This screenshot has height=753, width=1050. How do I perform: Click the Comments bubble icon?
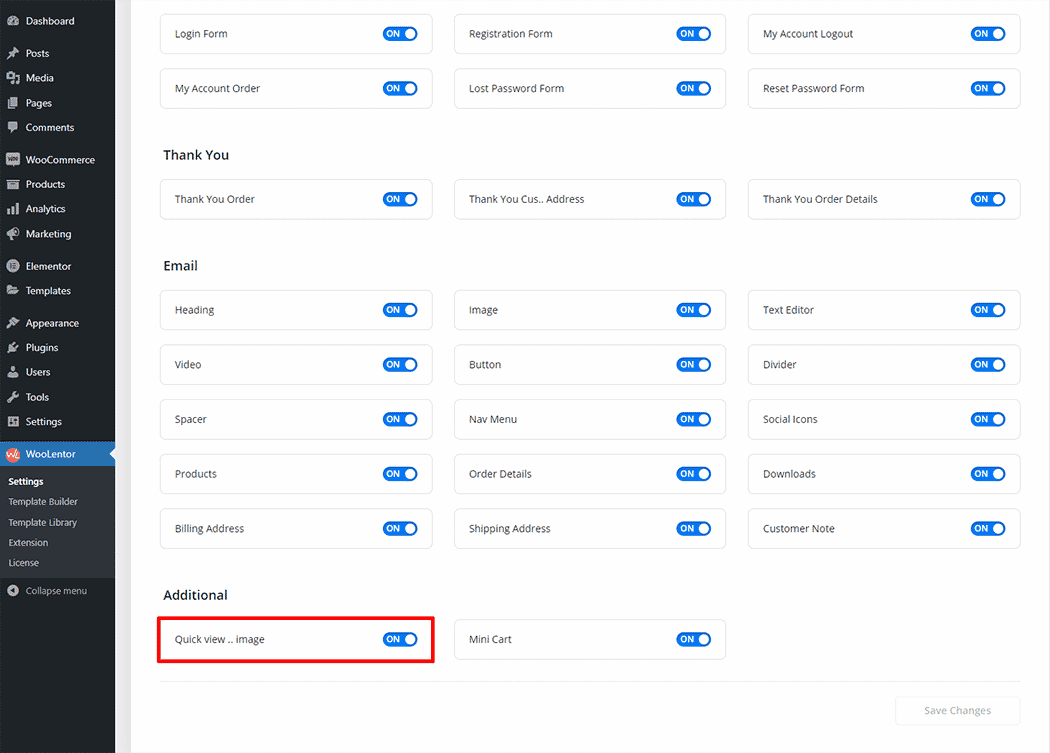(x=13, y=128)
